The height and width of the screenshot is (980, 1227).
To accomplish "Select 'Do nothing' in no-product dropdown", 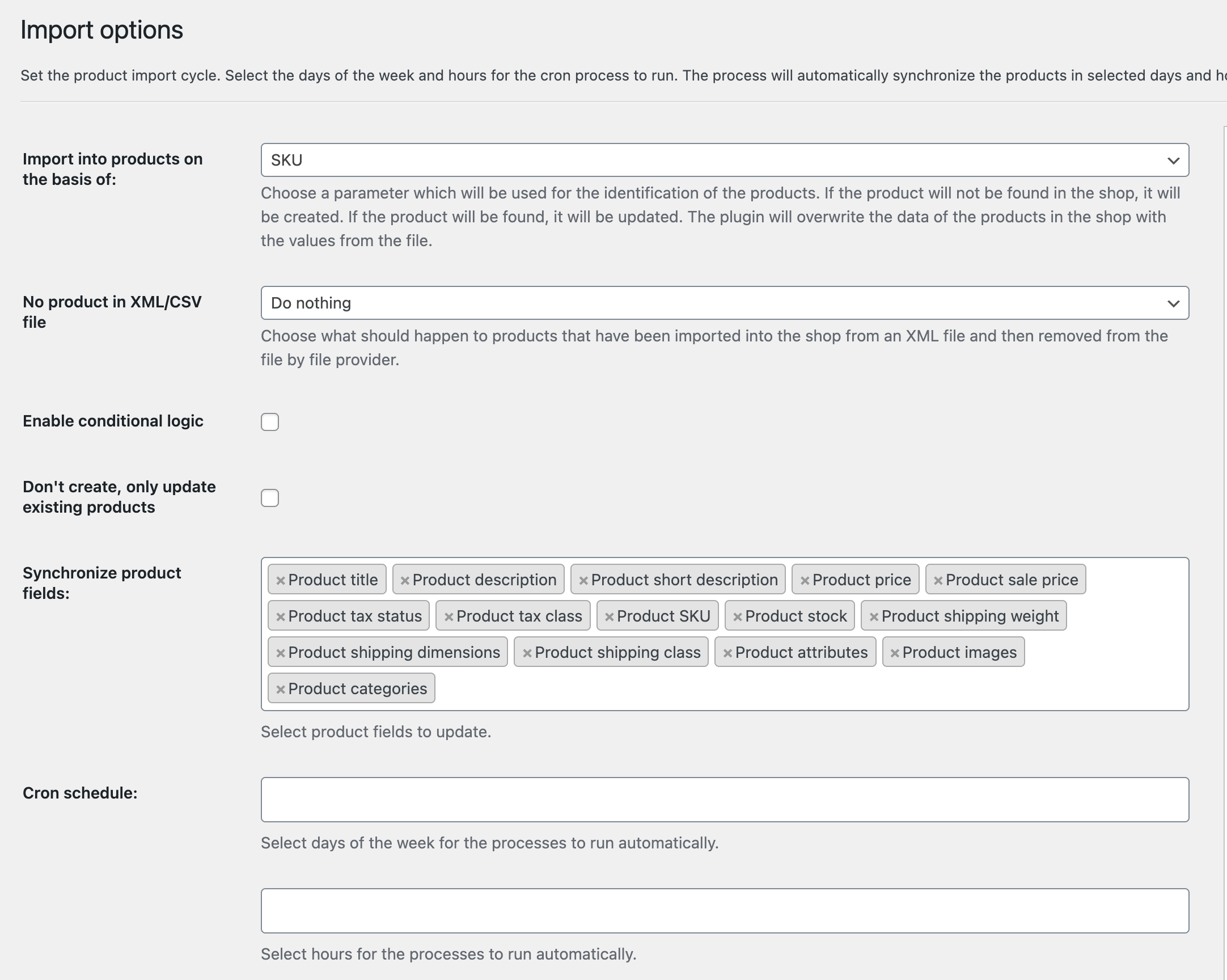I will click(x=724, y=302).
